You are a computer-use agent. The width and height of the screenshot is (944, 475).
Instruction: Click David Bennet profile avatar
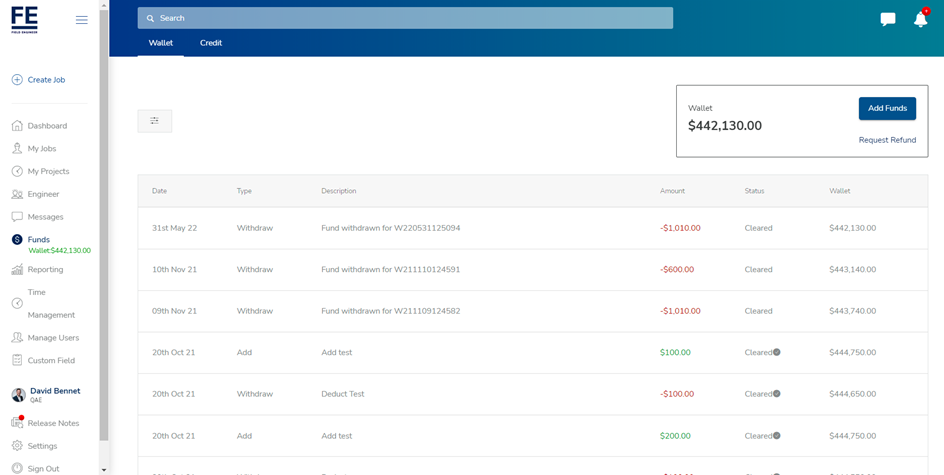[x=19, y=395]
